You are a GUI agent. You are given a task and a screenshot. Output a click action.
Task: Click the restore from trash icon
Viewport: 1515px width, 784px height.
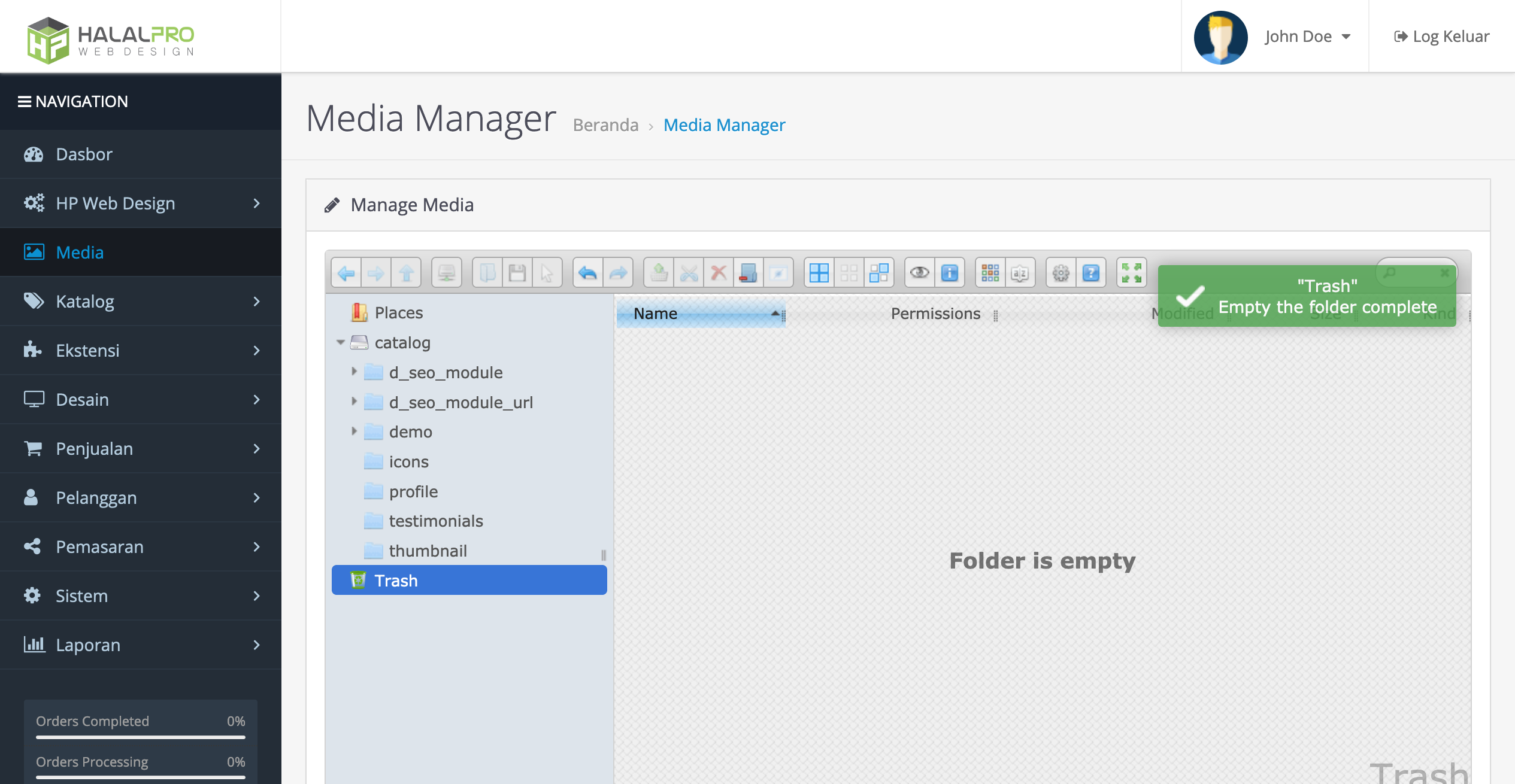pos(659,273)
